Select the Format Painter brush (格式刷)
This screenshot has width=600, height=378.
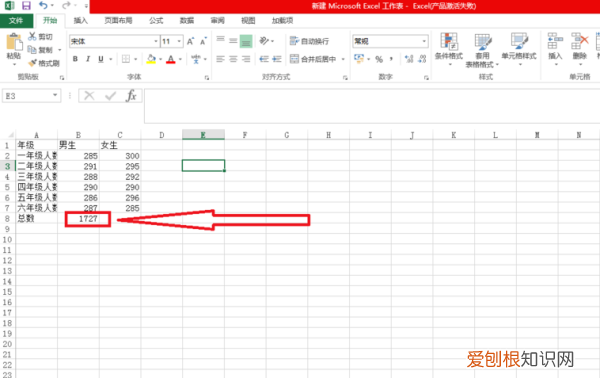coord(44,63)
